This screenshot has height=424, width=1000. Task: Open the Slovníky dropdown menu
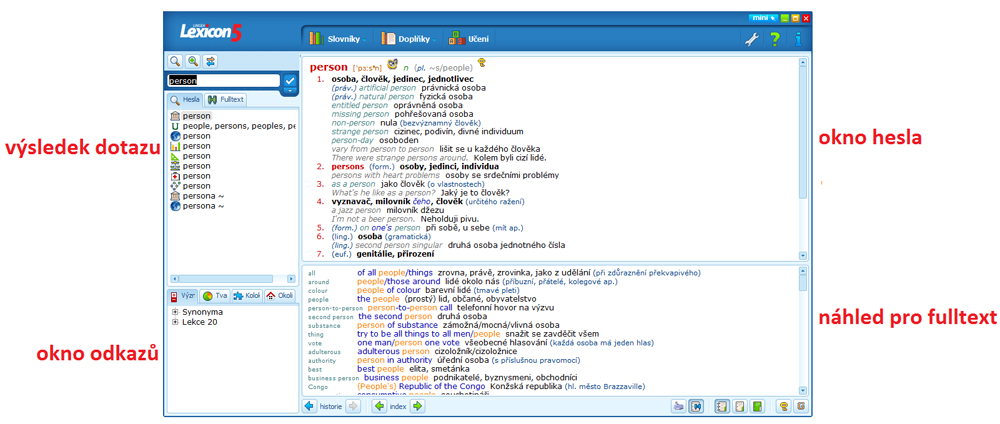338,39
